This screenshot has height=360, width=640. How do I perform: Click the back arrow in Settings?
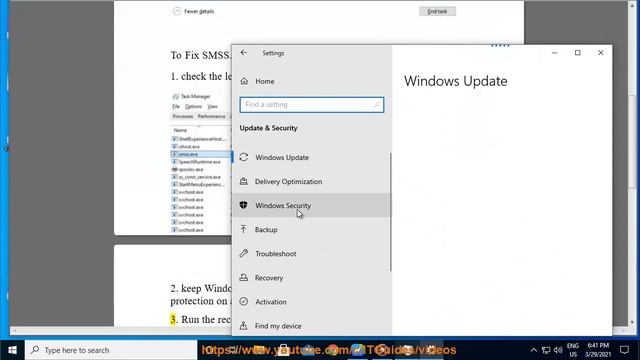[x=244, y=53]
